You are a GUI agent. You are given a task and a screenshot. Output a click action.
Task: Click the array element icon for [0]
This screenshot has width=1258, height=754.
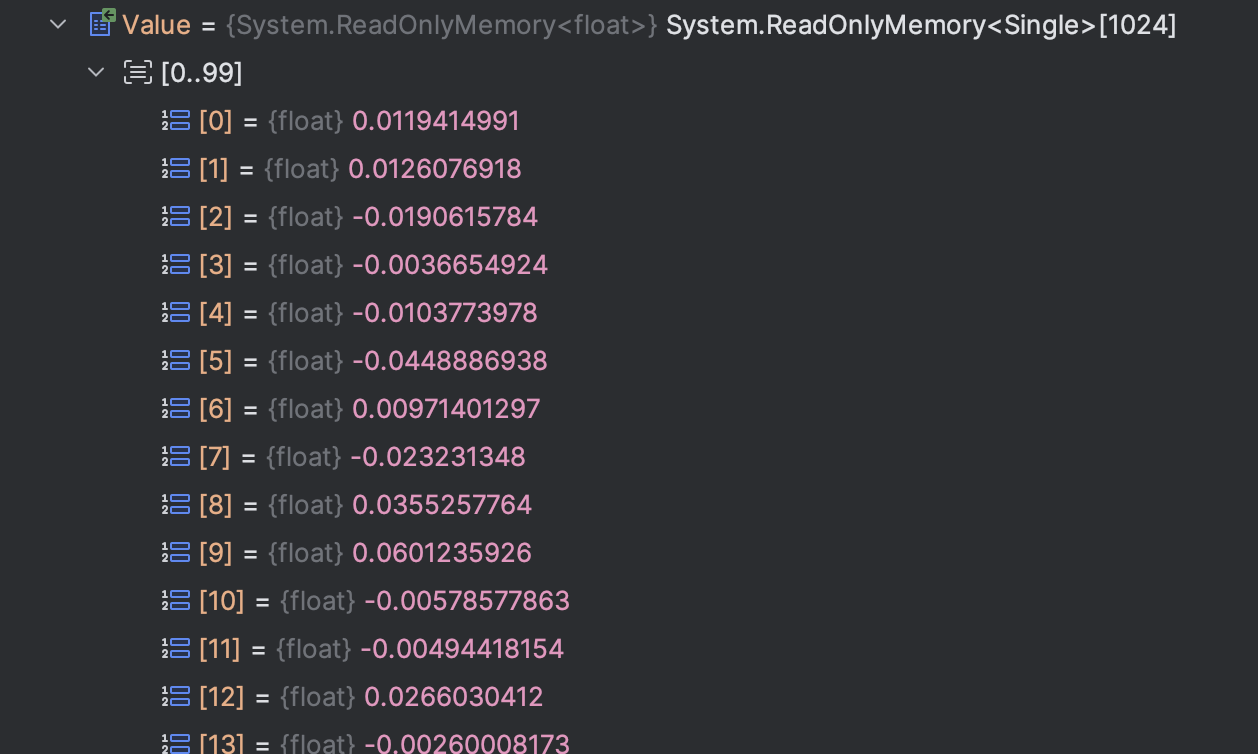176,121
